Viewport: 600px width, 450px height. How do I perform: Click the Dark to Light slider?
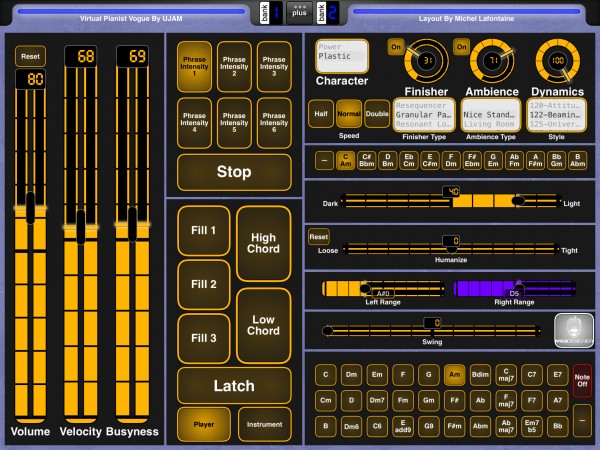coord(452,201)
